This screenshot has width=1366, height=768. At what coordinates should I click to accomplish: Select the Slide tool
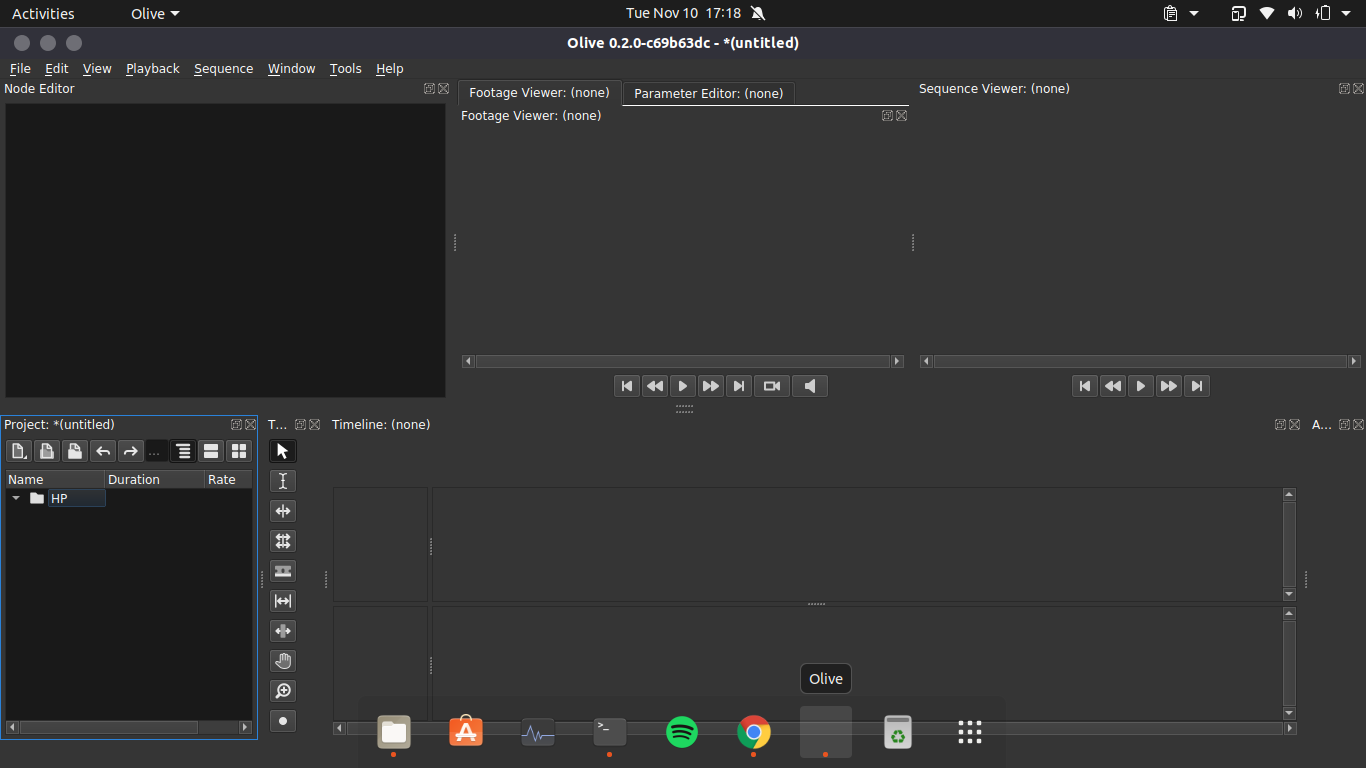[x=283, y=631]
